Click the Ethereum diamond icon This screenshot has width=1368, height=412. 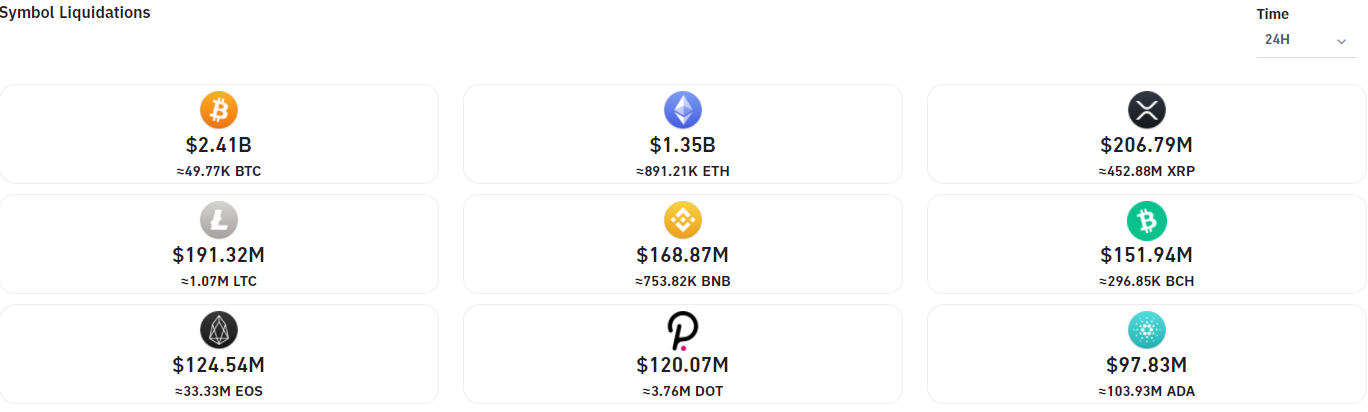tap(683, 110)
